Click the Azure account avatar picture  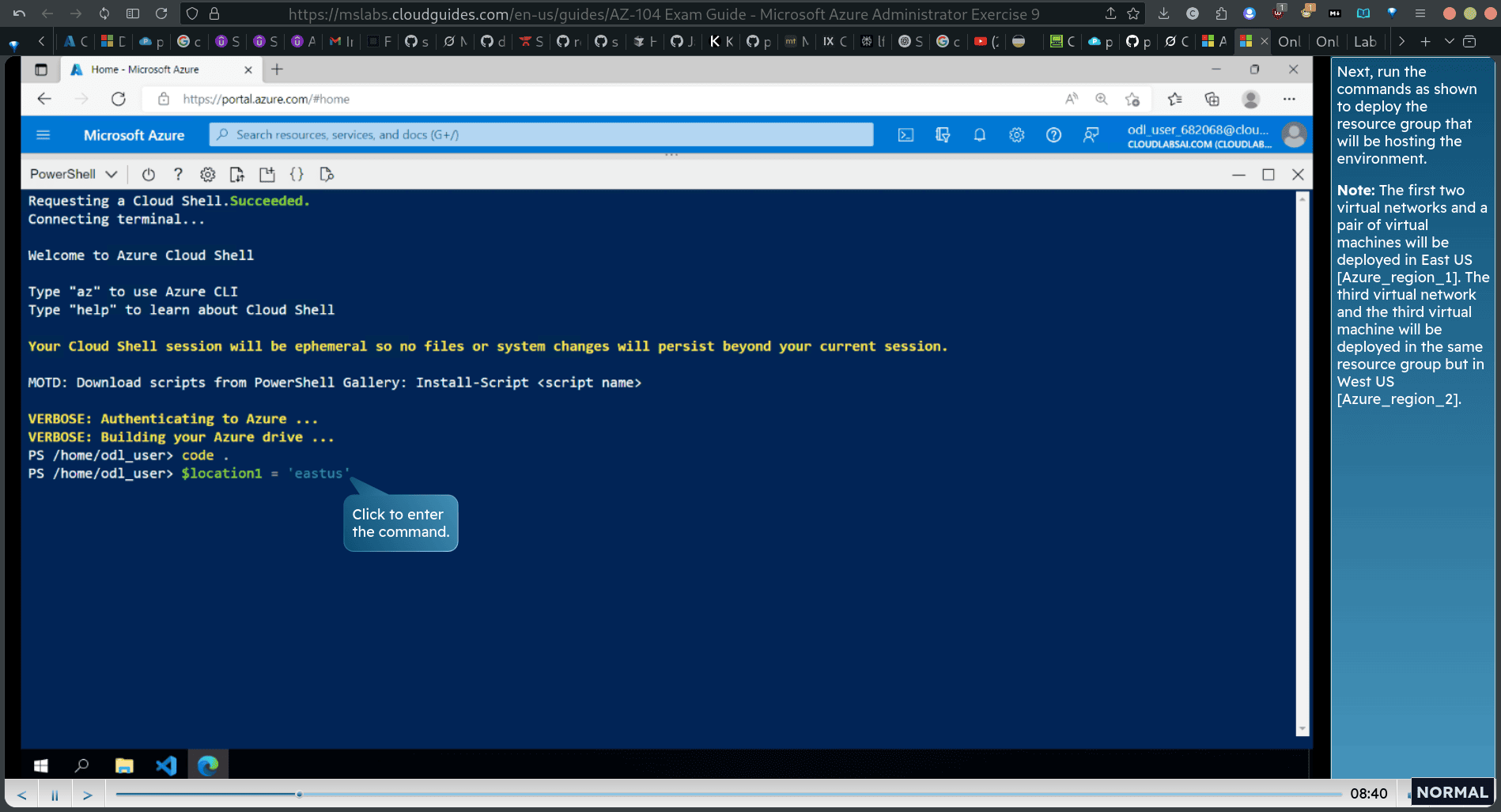(x=1294, y=135)
